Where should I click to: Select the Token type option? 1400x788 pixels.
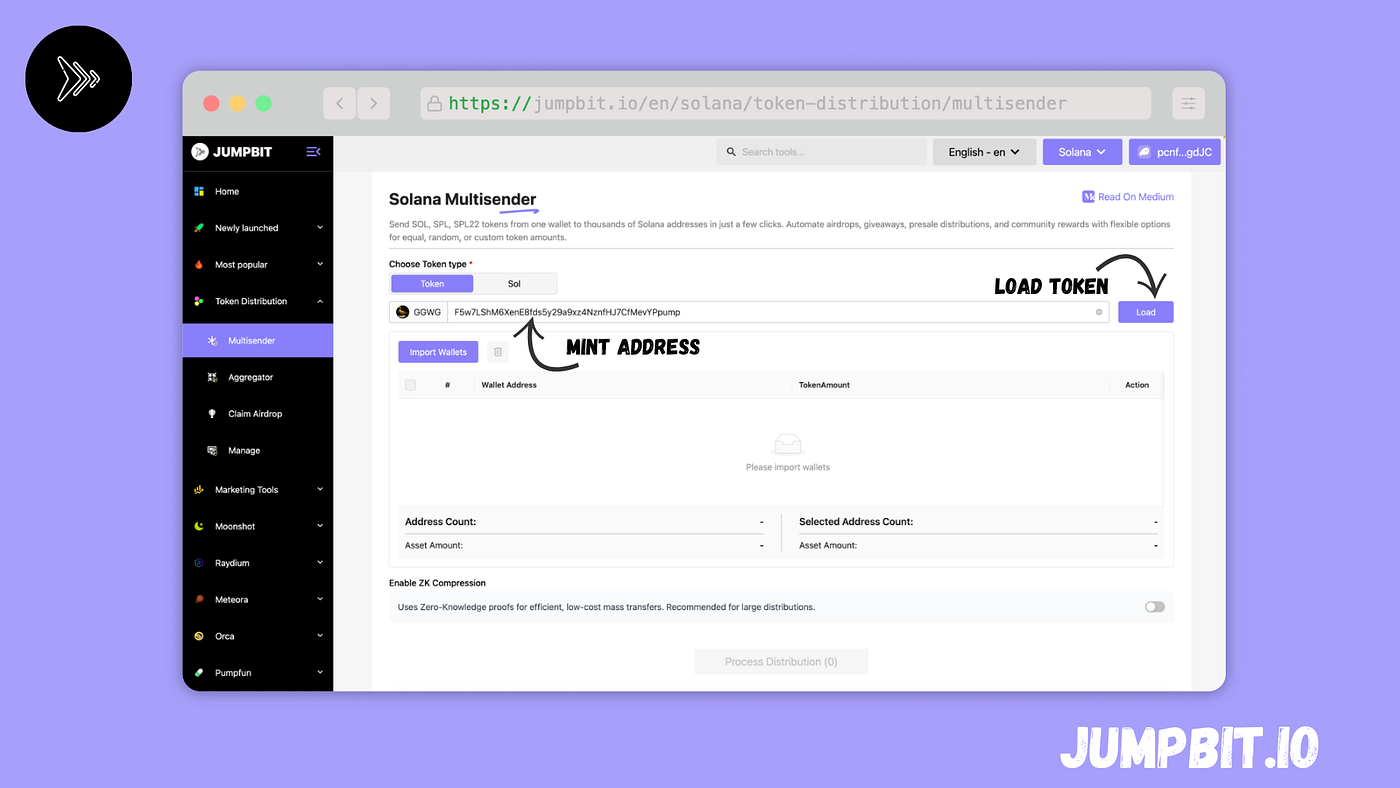tap(432, 284)
